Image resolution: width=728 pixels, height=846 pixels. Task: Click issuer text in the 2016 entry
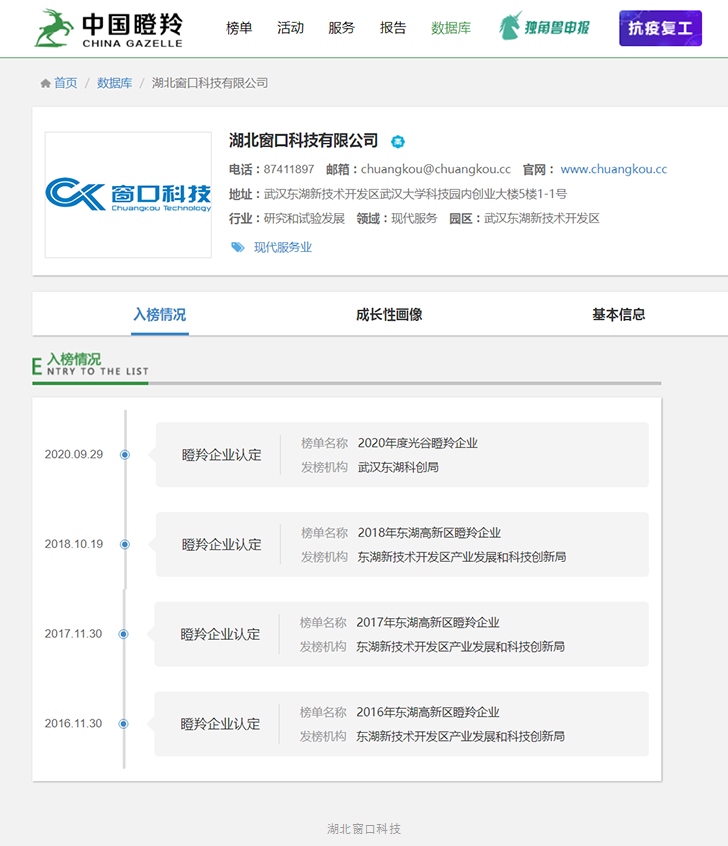(460, 736)
